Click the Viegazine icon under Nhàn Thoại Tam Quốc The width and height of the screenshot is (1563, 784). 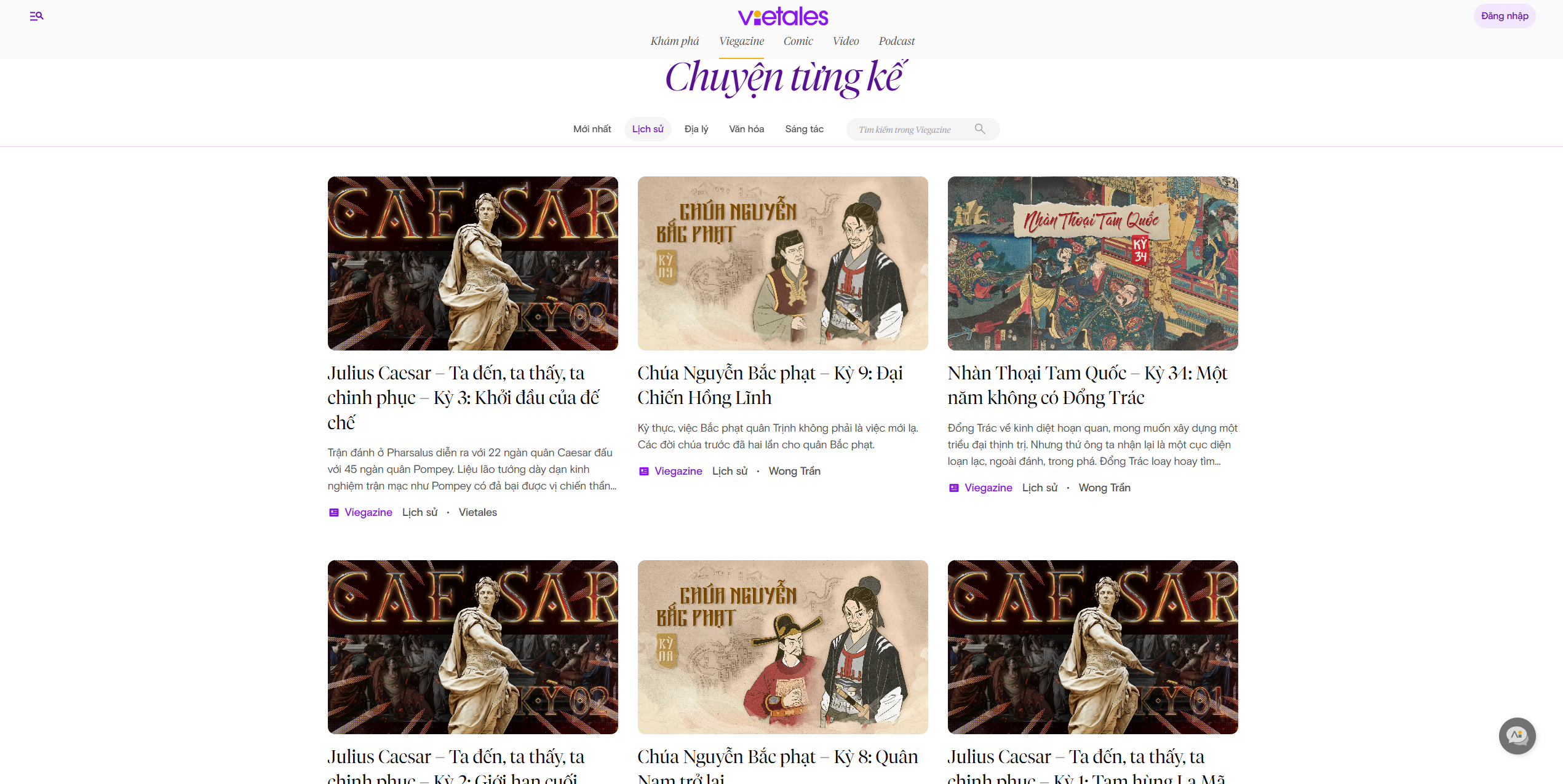click(953, 488)
